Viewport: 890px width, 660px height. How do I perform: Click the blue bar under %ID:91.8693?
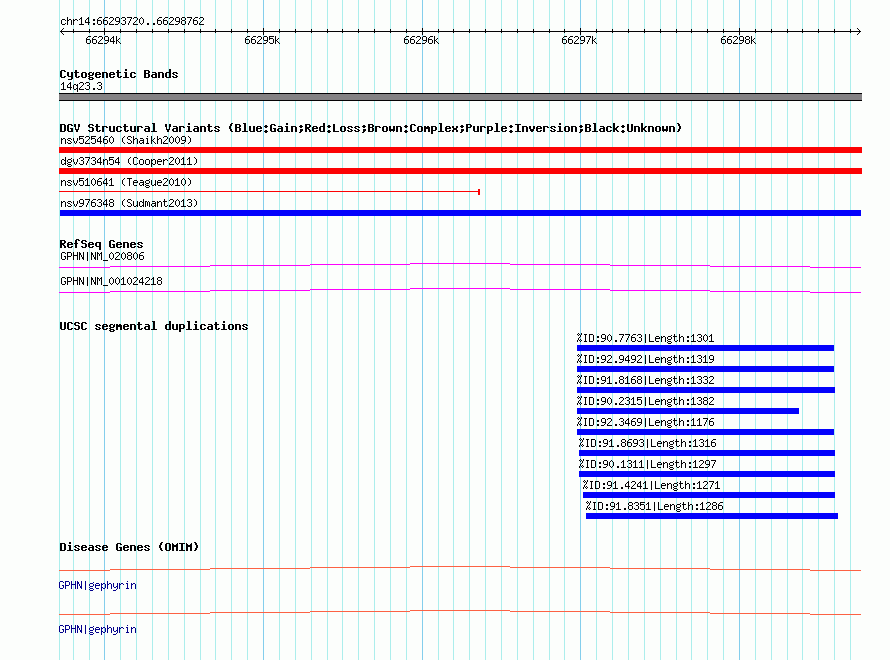click(707, 453)
